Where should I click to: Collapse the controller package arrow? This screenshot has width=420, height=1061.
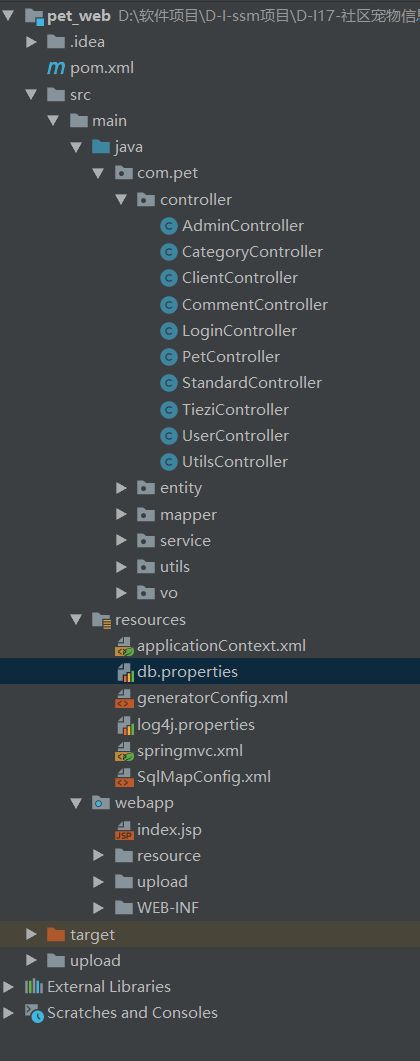pyautogui.click(x=121, y=200)
